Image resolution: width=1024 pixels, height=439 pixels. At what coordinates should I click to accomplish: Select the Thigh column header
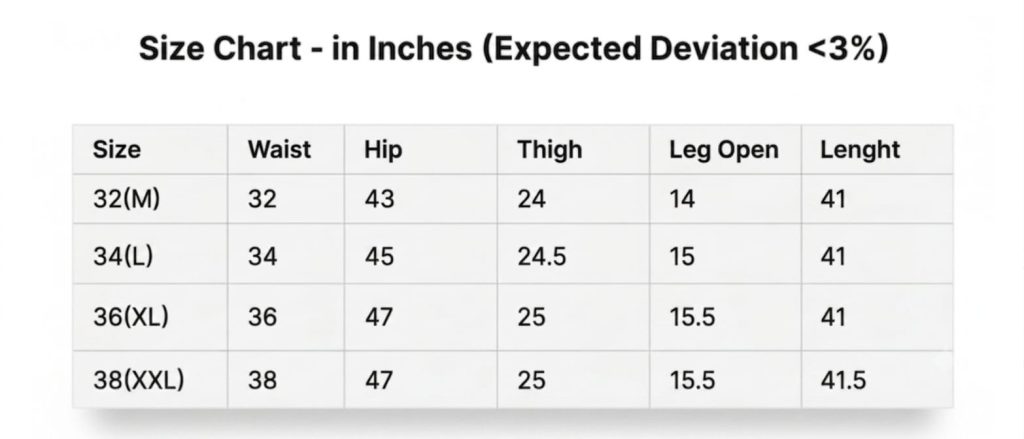point(549,150)
